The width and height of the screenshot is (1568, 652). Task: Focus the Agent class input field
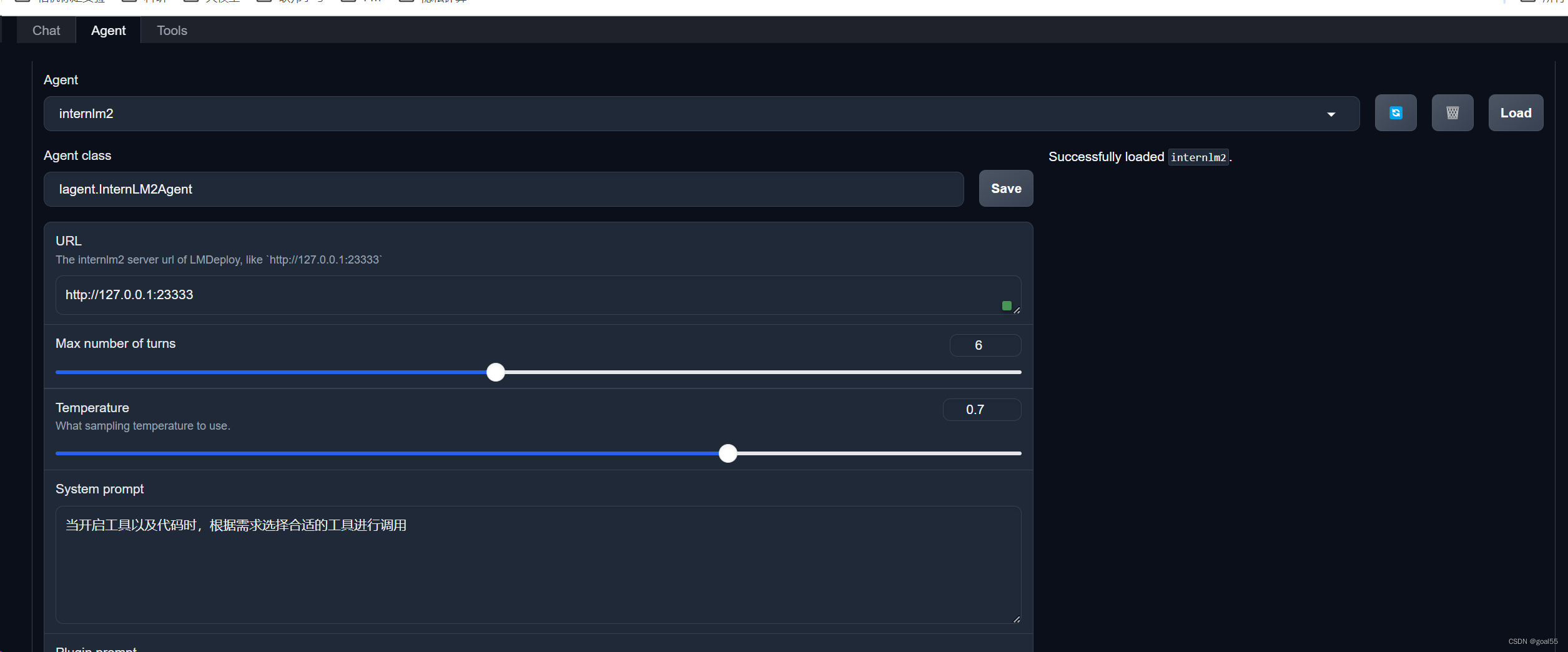[503, 189]
